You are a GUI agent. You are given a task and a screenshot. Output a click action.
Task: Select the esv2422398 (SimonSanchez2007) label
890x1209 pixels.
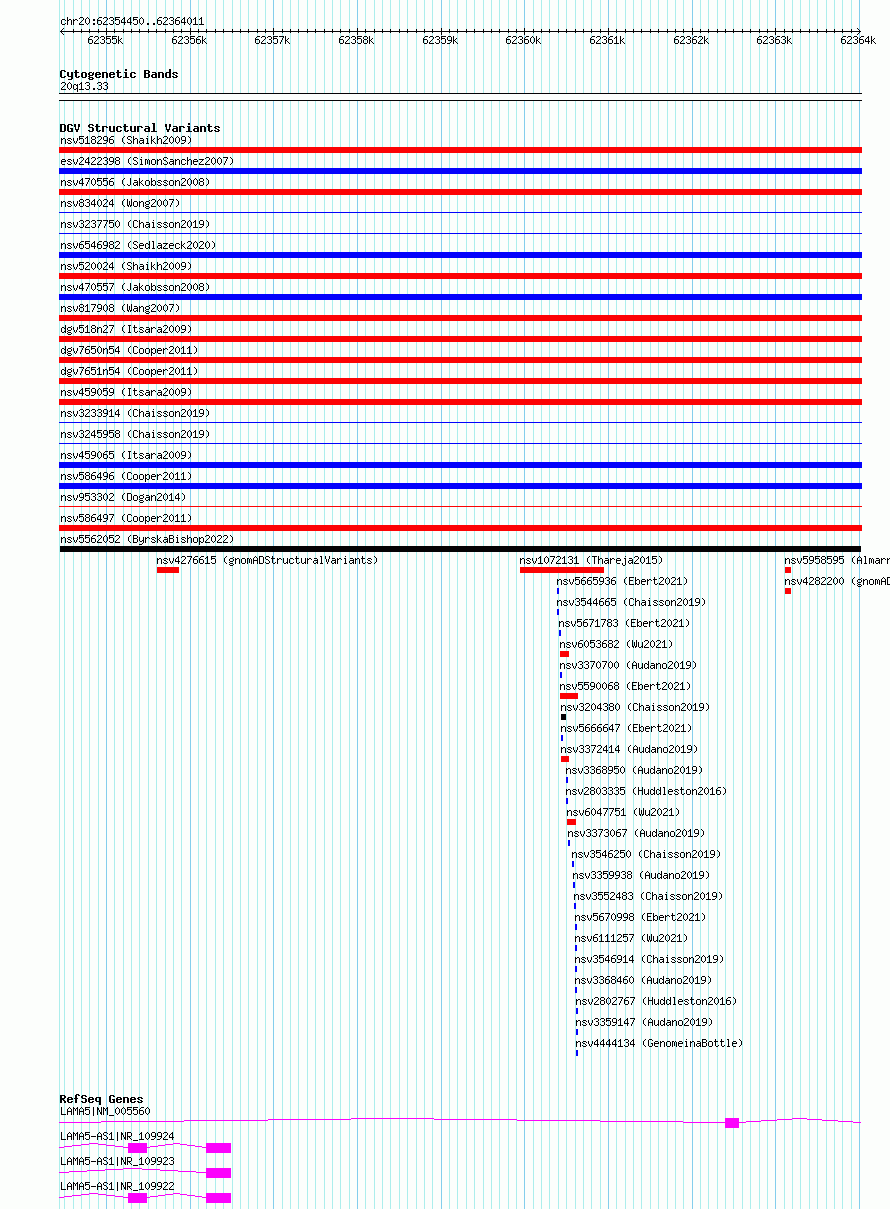pyautogui.click(x=147, y=161)
